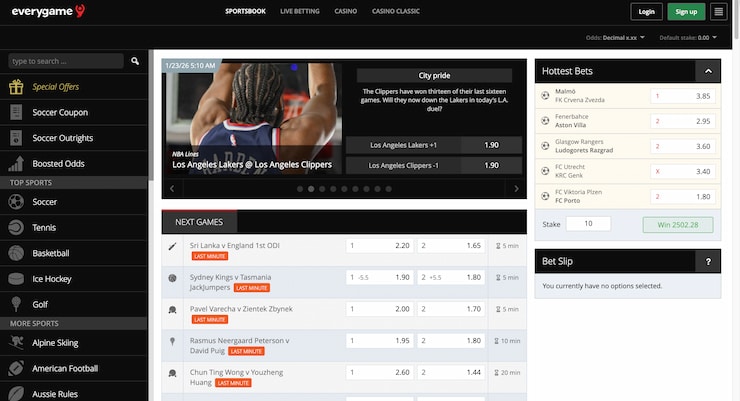Select Sri Lanka odds 2.20
The width and height of the screenshot is (740, 401).
(380, 246)
